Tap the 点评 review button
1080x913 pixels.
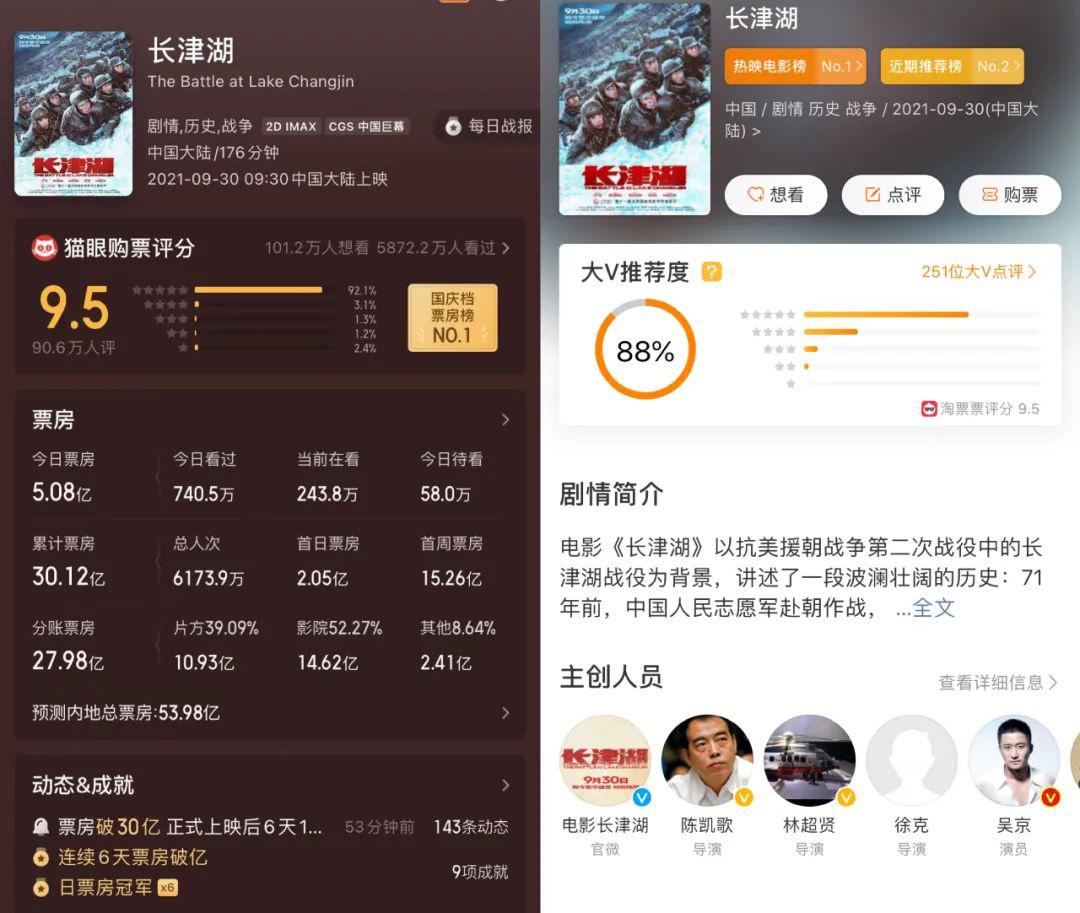pyautogui.click(x=893, y=195)
